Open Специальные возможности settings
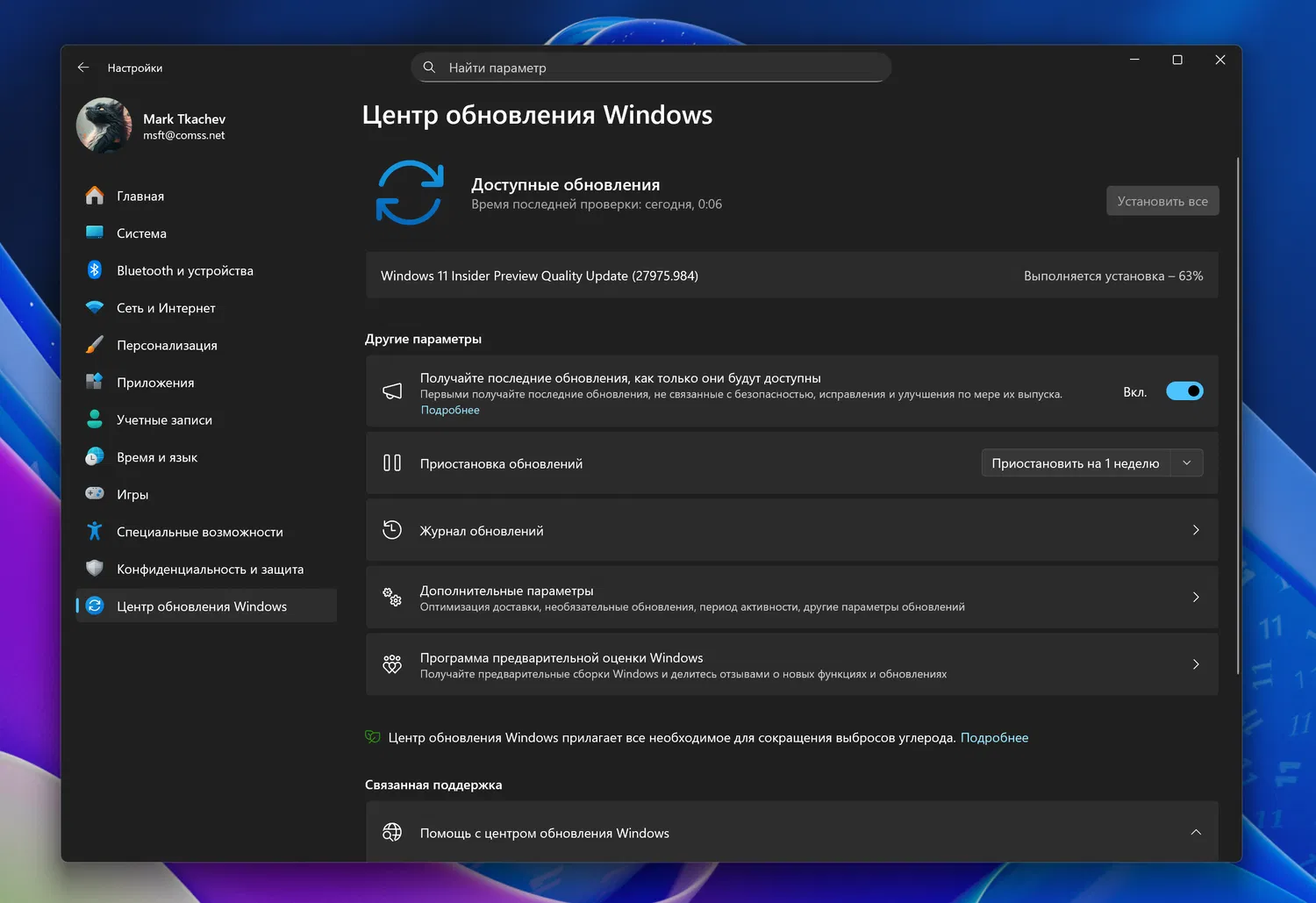1316x903 pixels. click(x=200, y=531)
